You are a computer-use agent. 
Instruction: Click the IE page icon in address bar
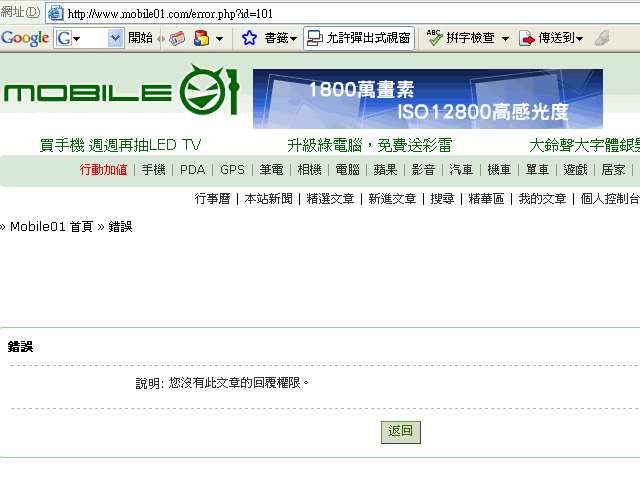[x=56, y=13]
